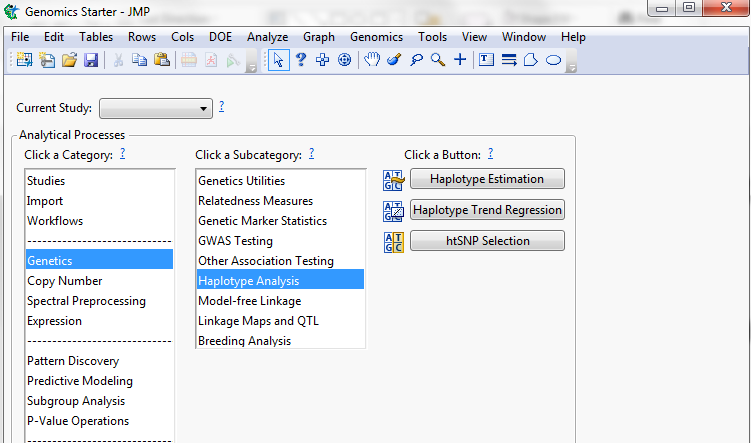Click the grayed run script icon
Image resolution: width=751 pixels, height=443 pixels.
233,60
